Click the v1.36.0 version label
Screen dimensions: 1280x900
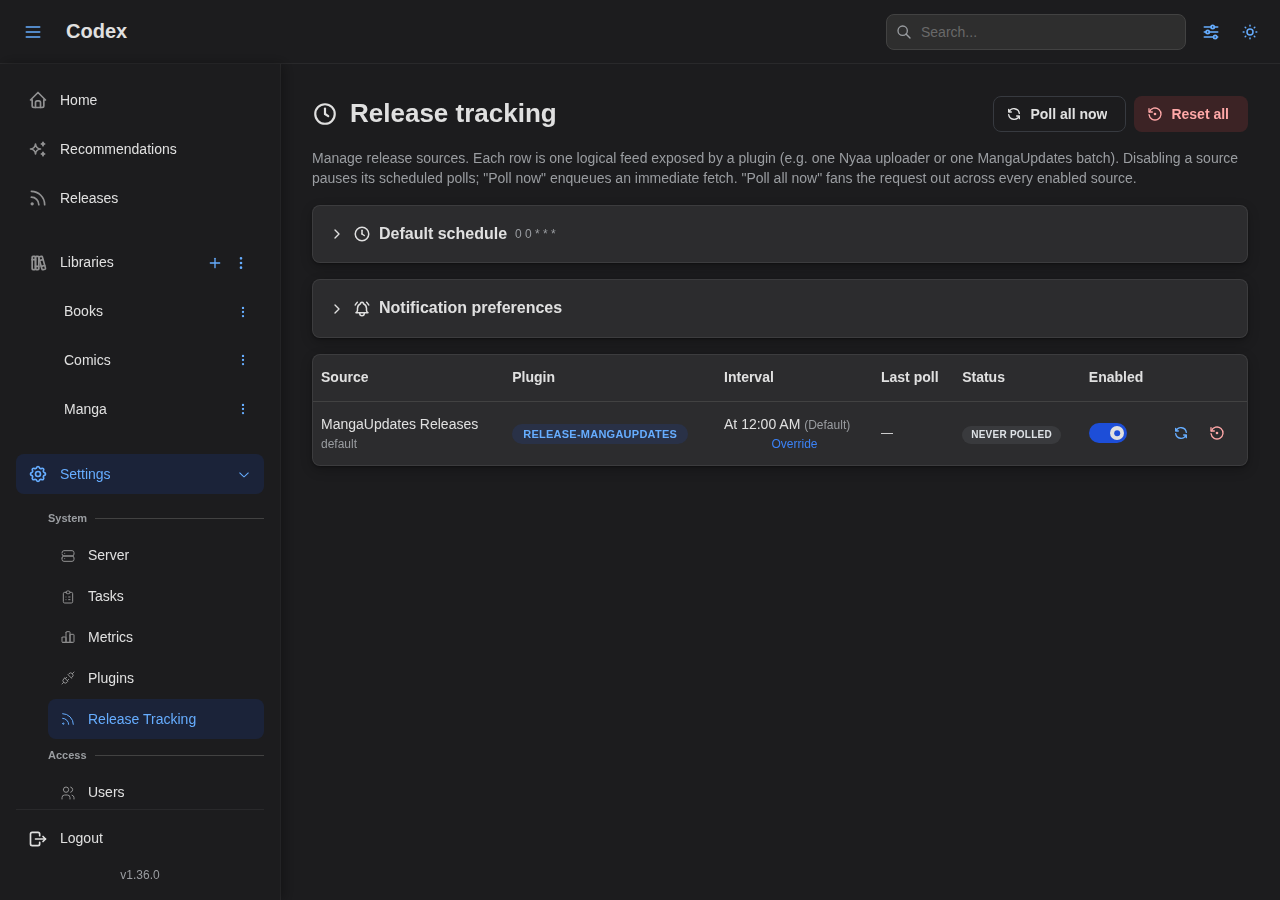coord(140,875)
